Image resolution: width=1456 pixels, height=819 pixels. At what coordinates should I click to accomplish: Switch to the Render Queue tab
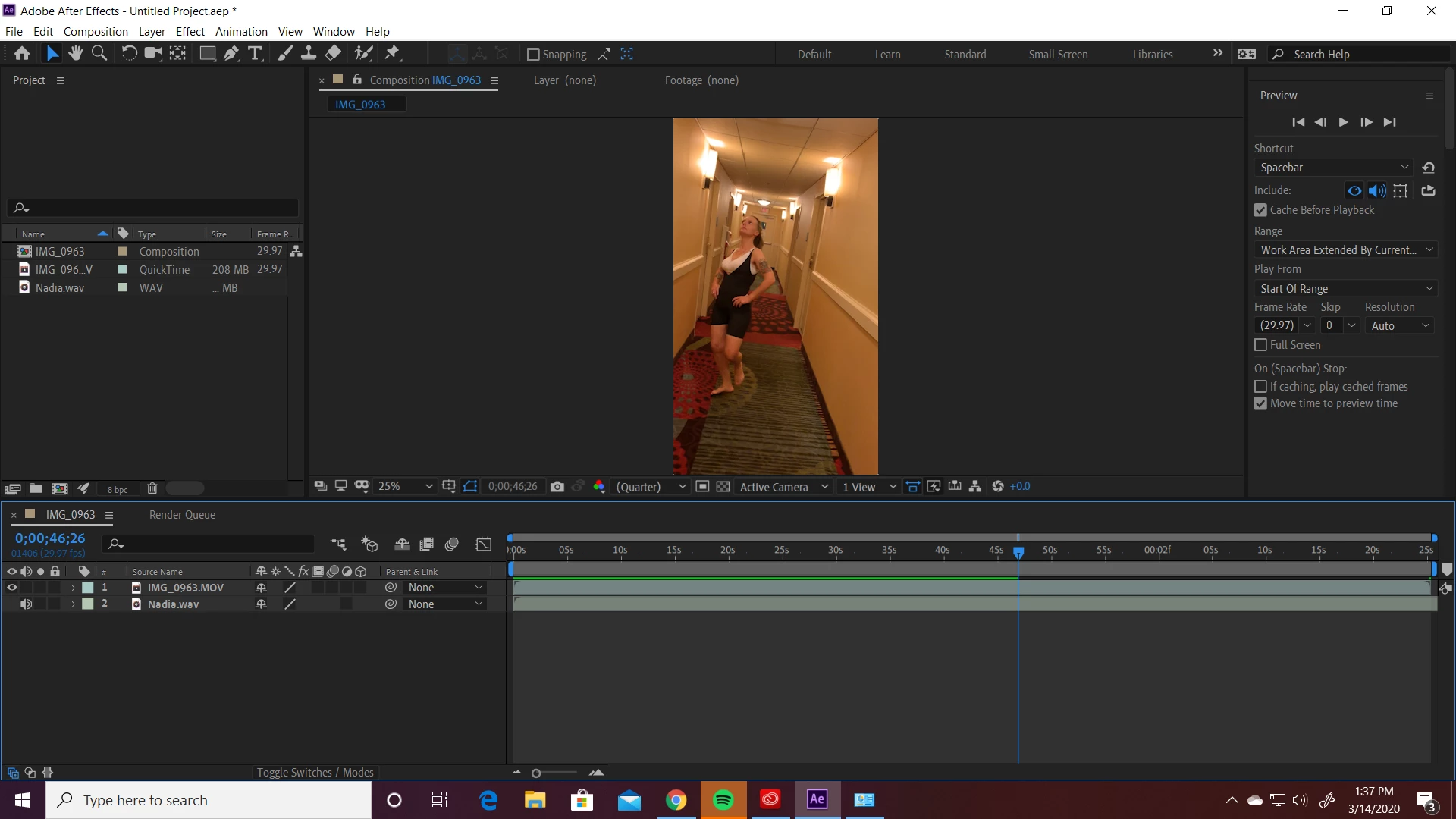tap(182, 515)
